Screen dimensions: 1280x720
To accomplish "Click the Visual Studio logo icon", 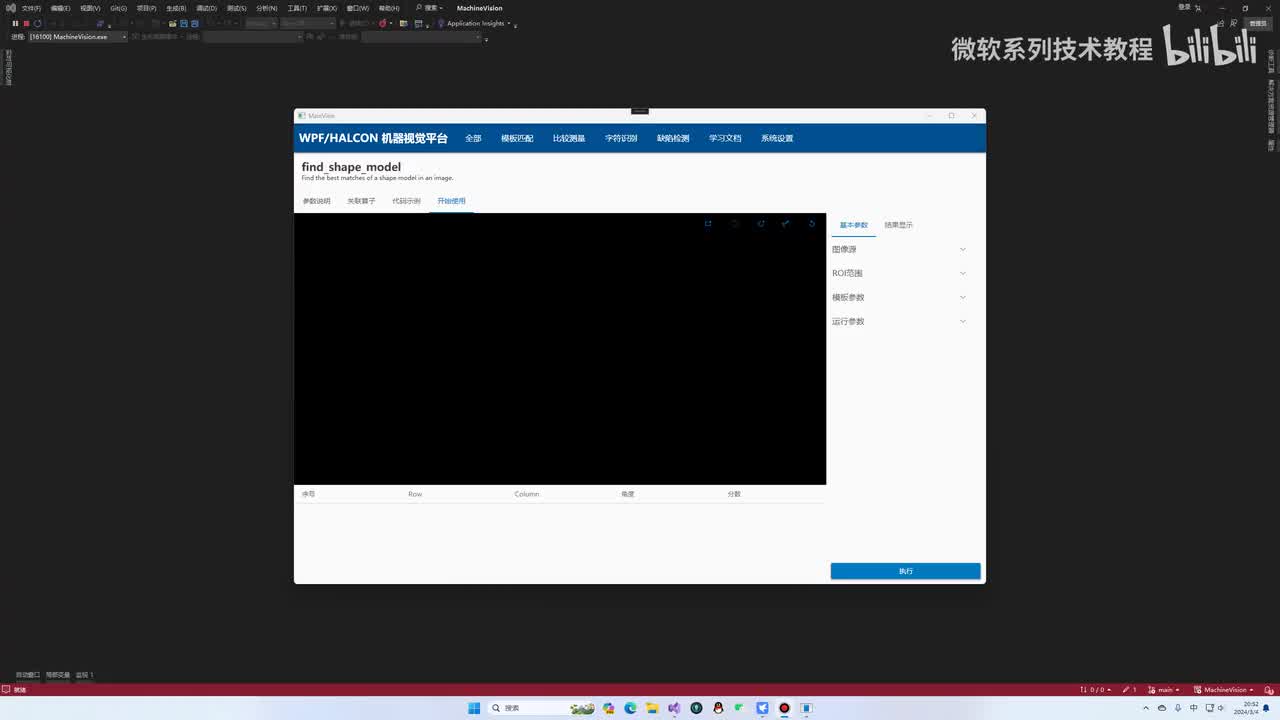I will pyautogui.click(x=9, y=8).
